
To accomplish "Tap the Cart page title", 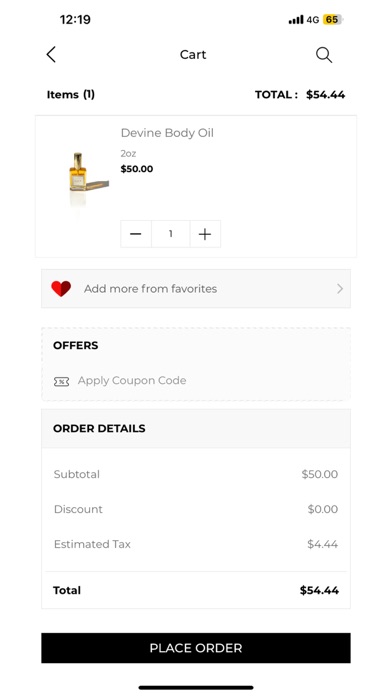I will tap(193, 55).
